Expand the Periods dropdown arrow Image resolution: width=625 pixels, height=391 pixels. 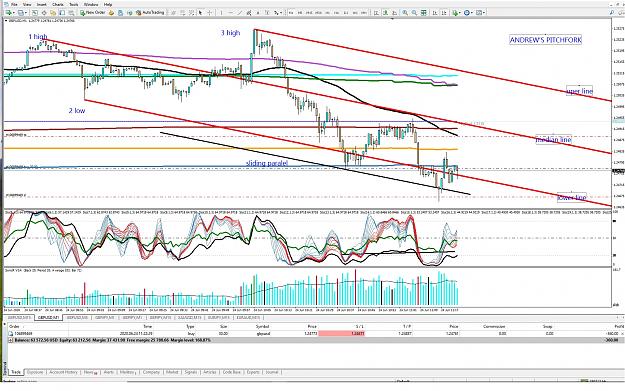(x=472, y=13)
